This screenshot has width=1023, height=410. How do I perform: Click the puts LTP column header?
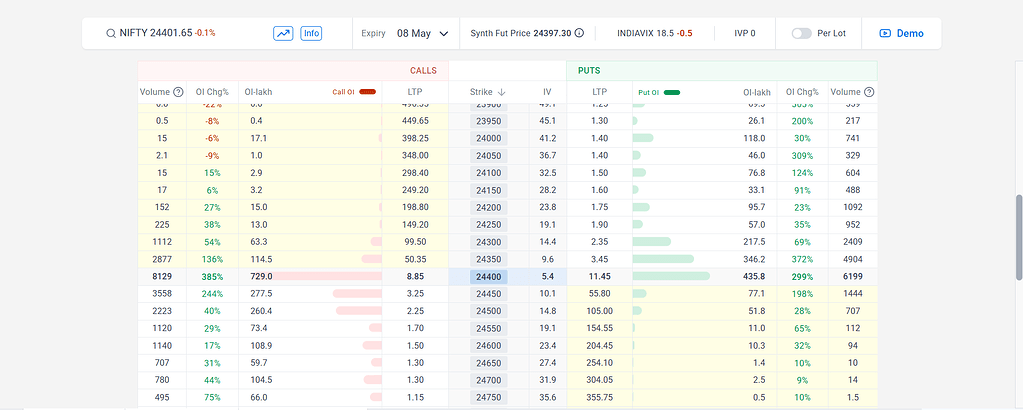600,92
